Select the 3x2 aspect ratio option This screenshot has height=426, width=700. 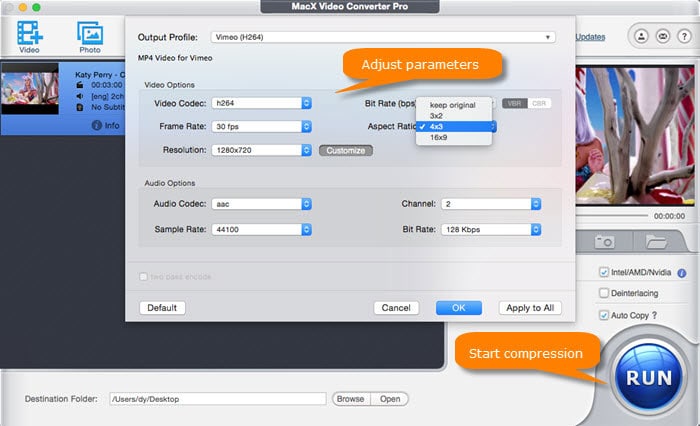(454, 116)
